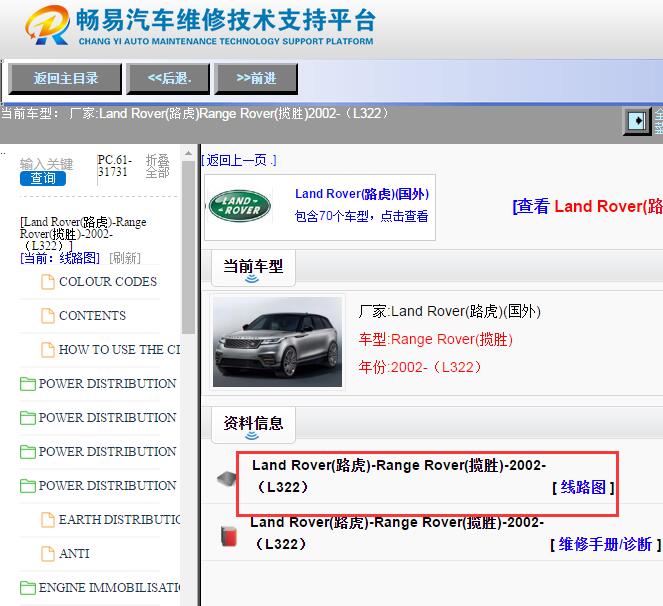This screenshot has height=606, width=663.
Task: Click the Chang Yi platform logo icon
Action: tap(47, 25)
